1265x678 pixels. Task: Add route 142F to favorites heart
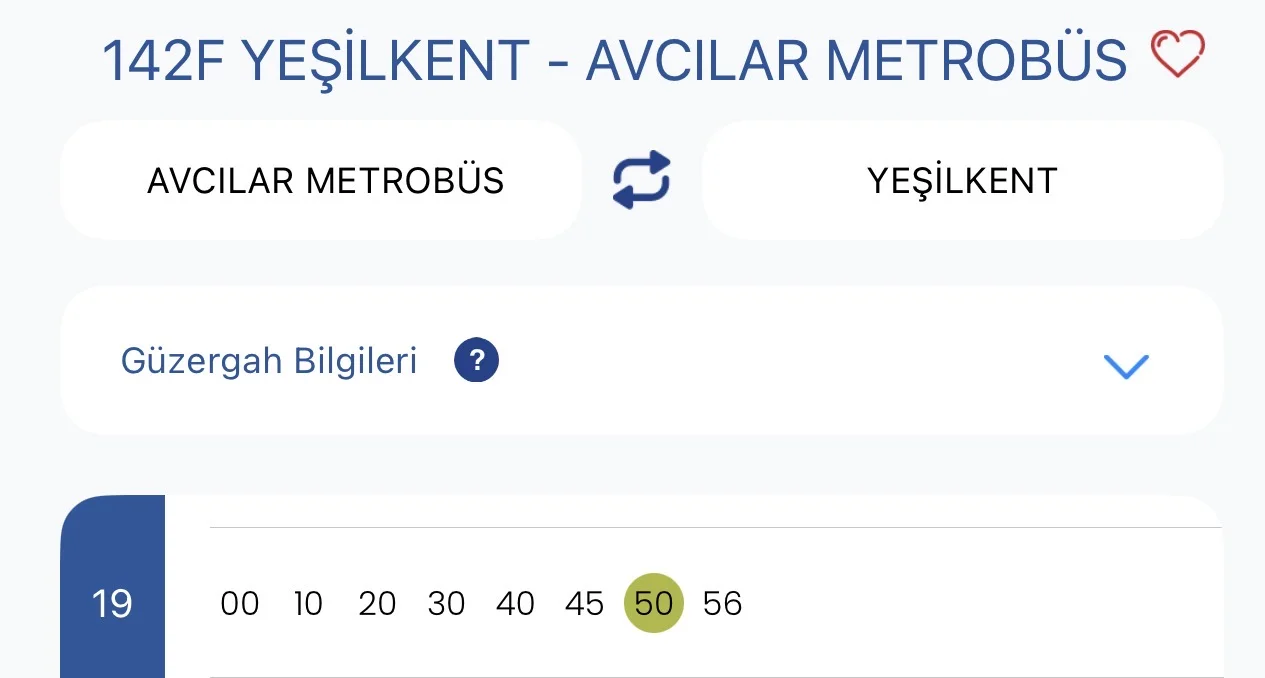tap(1178, 54)
